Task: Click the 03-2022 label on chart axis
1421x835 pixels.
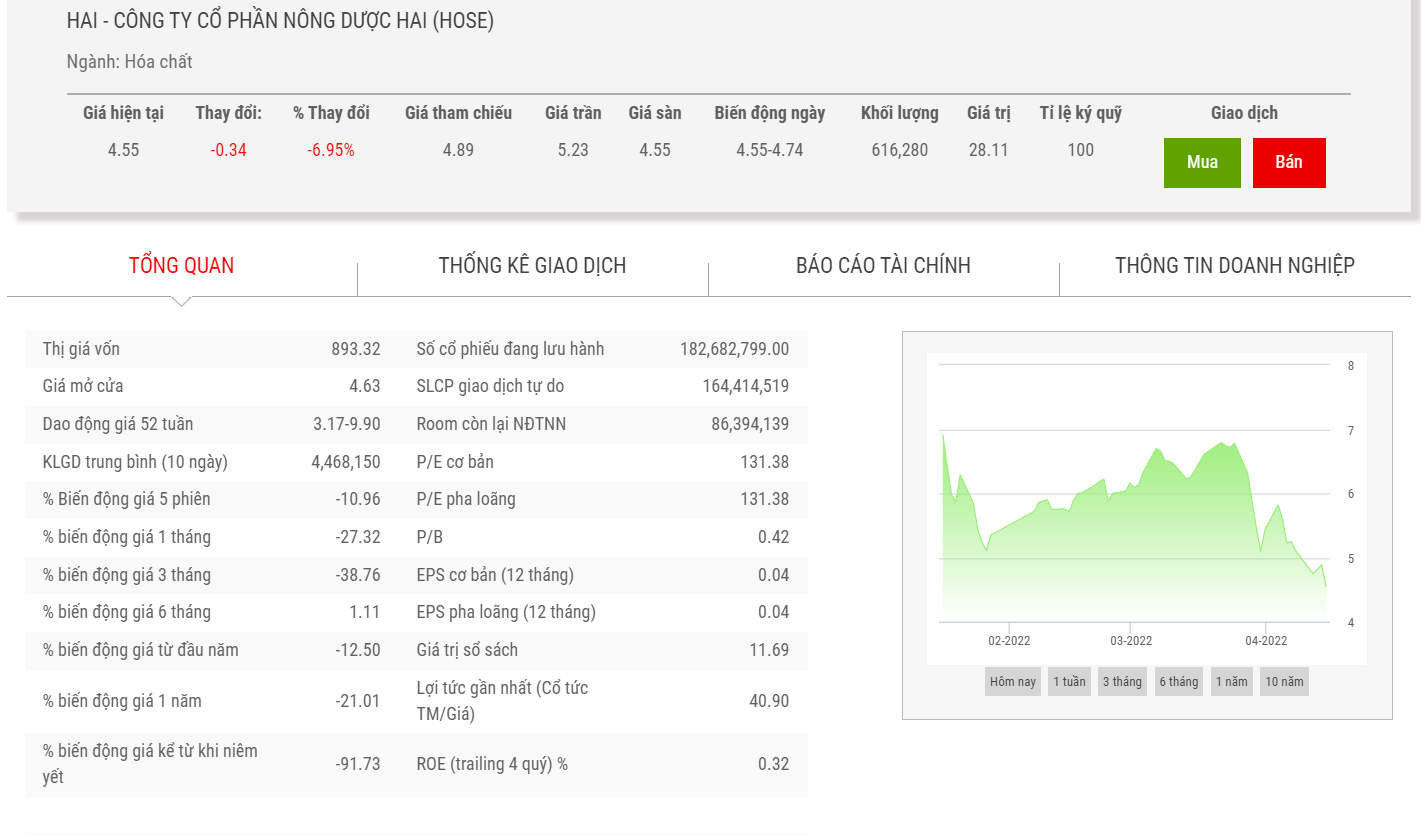Action: (x=1131, y=641)
